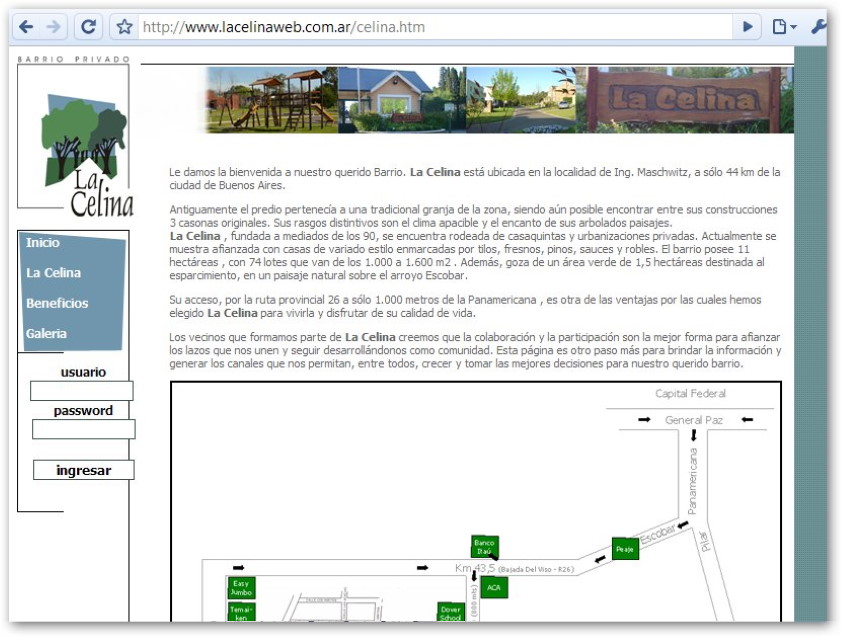
Task: Click the Banco Itaú marker on map
Action: 484,547
